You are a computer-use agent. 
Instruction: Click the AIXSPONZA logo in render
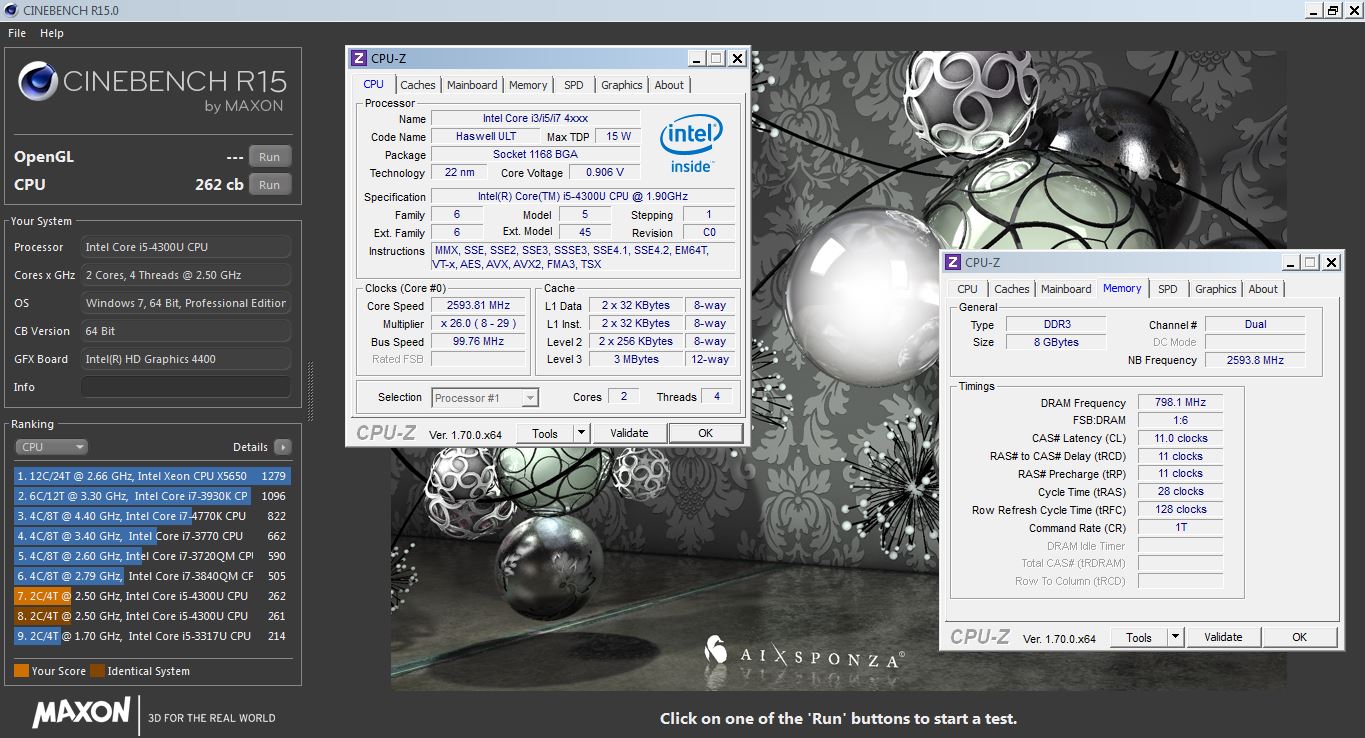point(804,652)
